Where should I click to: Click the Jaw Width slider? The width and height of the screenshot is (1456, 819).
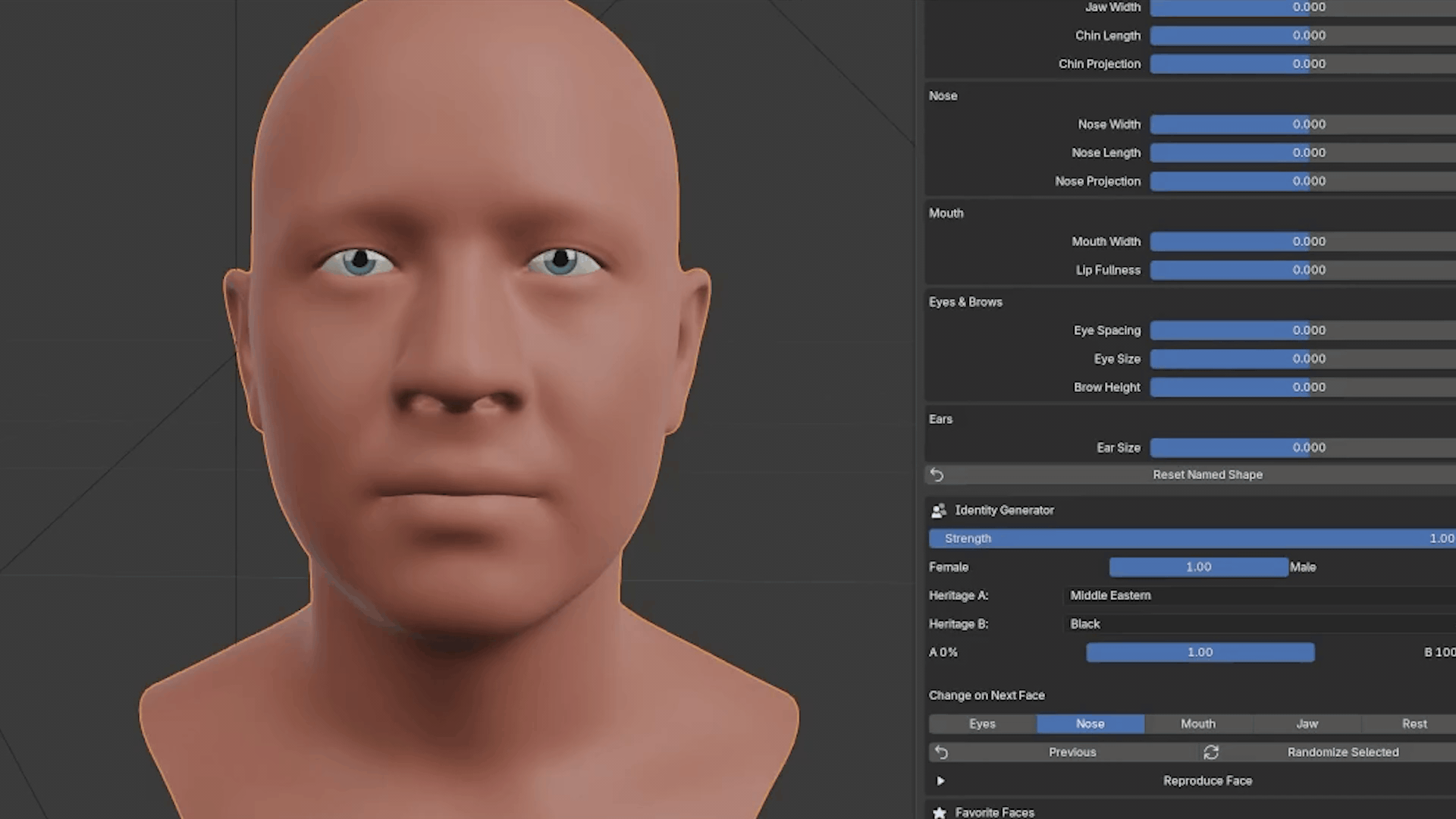pos(1303,8)
